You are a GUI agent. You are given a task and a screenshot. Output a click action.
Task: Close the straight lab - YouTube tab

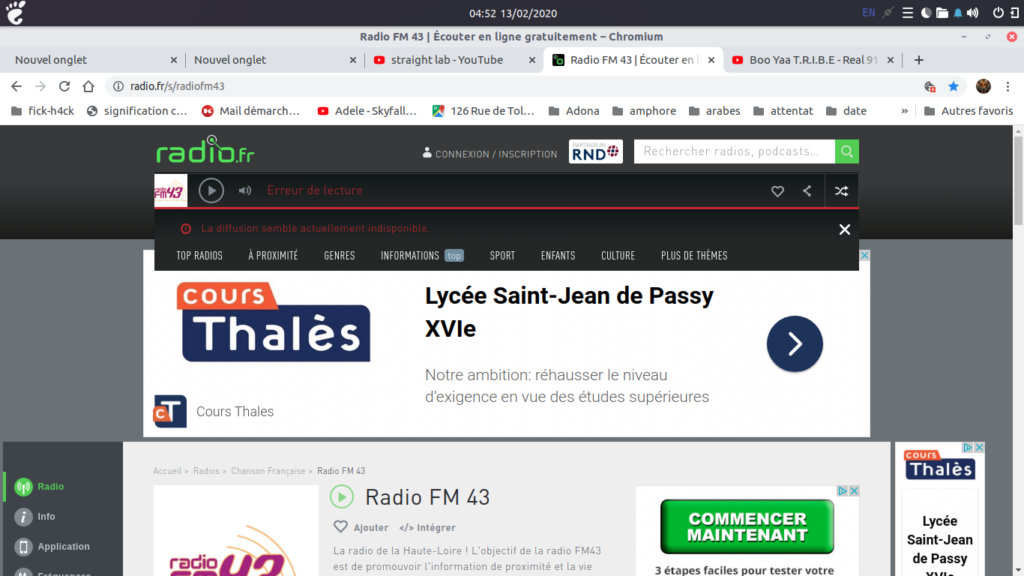(532, 60)
